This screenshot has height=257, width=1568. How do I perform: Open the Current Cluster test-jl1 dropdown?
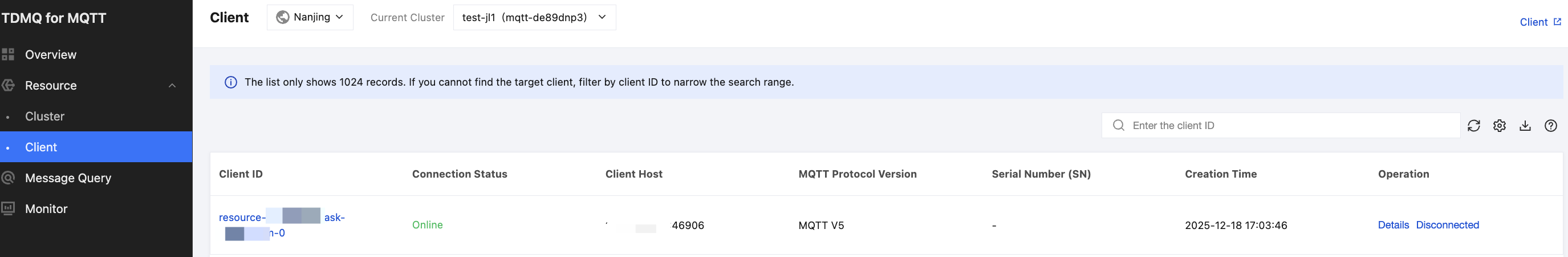point(534,17)
